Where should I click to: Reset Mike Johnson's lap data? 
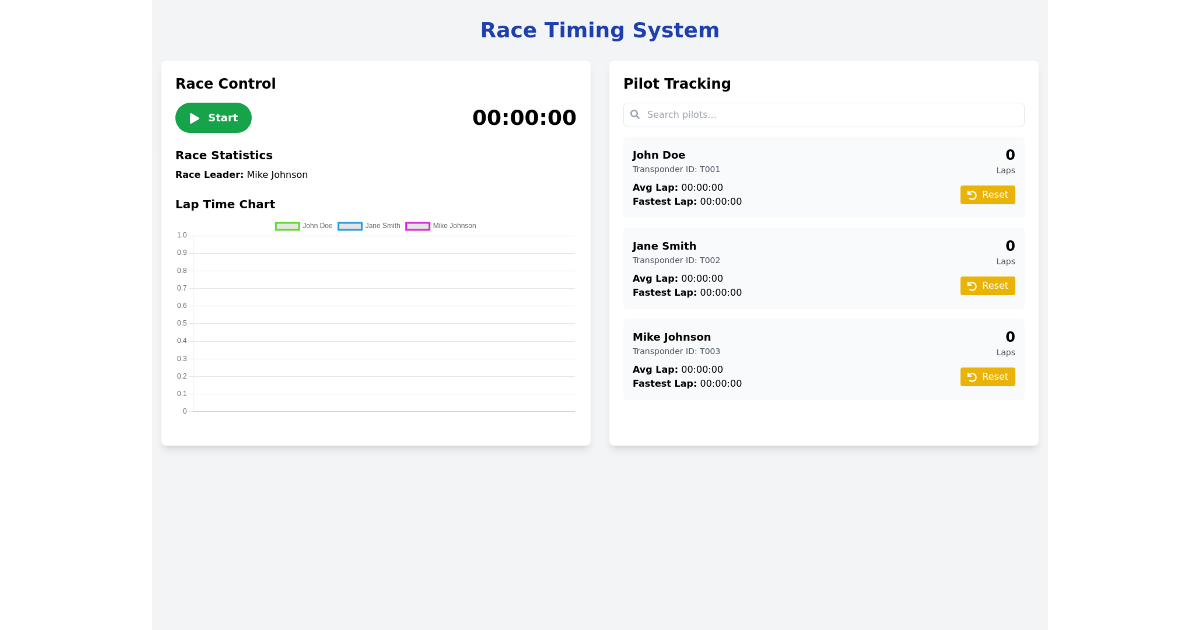click(x=987, y=376)
